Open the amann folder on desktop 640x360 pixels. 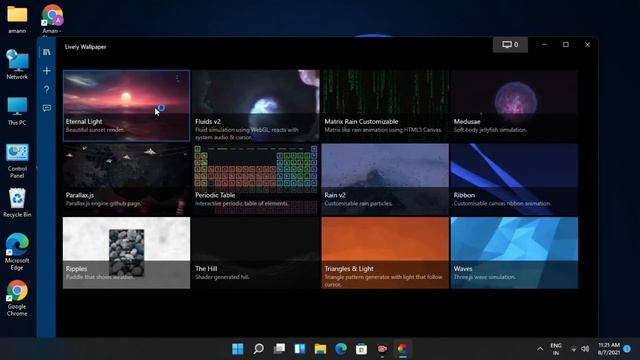click(x=17, y=20)
